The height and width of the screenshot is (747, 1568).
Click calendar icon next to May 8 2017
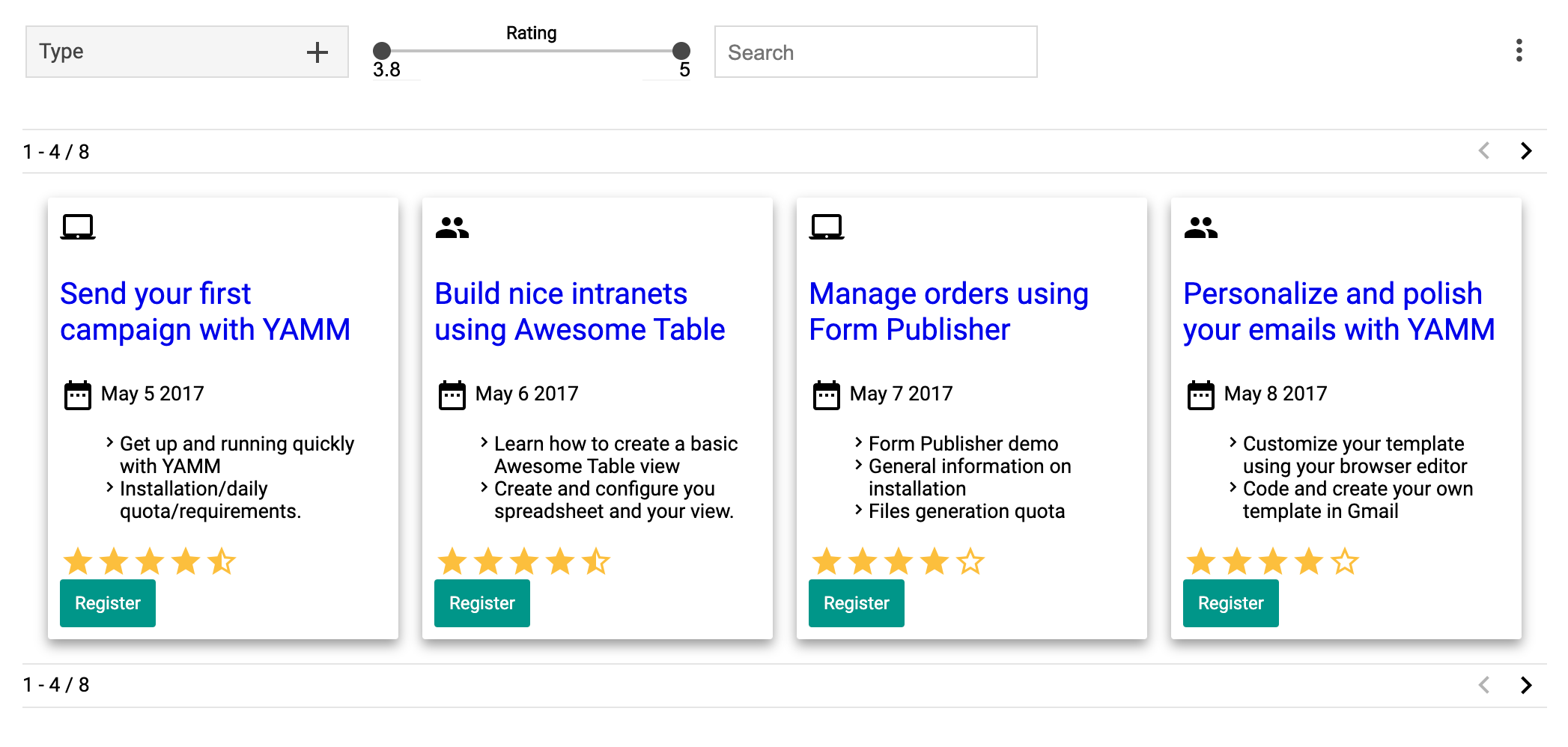pyautogui.click(x=1201, y=394)
